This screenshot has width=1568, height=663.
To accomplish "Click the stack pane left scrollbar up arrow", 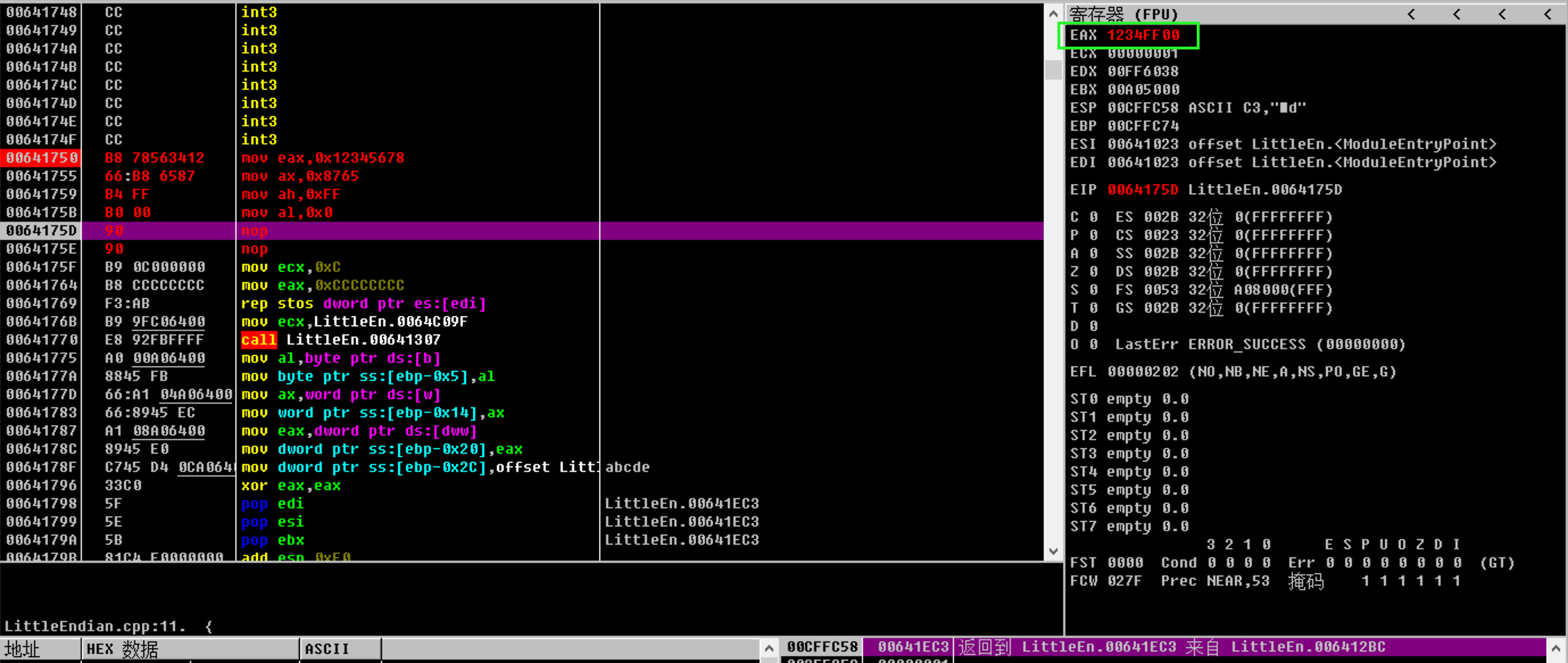I will pos(769,649).
